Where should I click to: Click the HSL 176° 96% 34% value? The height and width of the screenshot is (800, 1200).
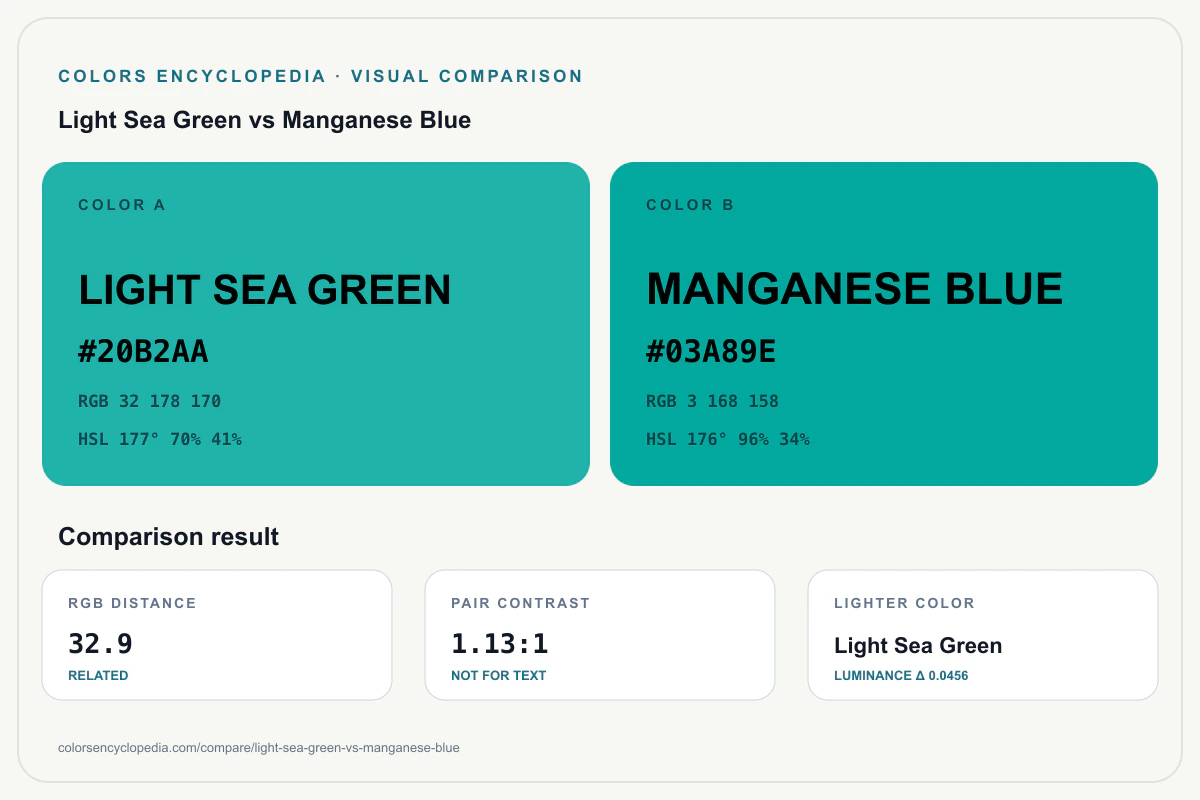coord(728,439)
